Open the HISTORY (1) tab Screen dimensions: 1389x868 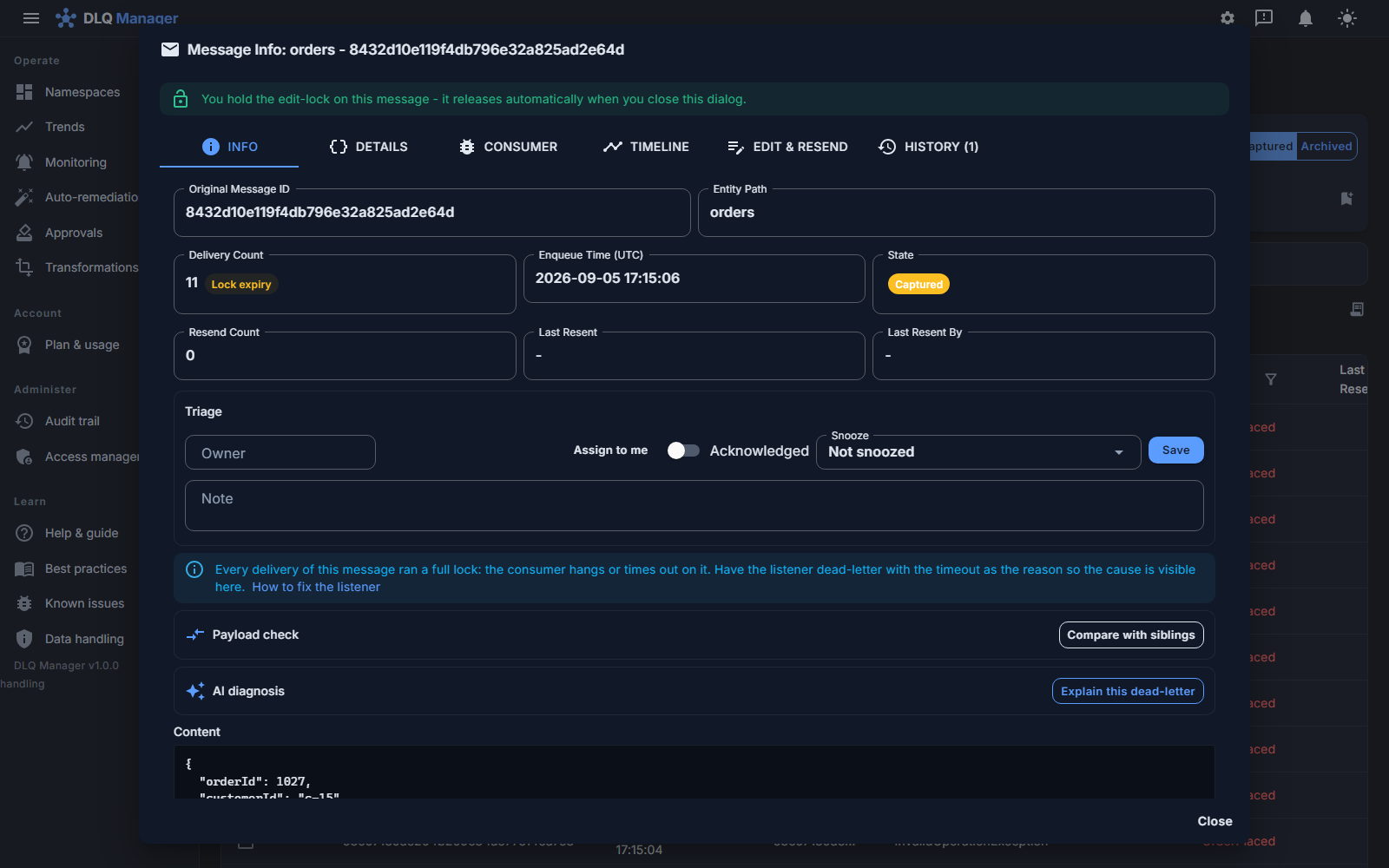pos(928,147)
